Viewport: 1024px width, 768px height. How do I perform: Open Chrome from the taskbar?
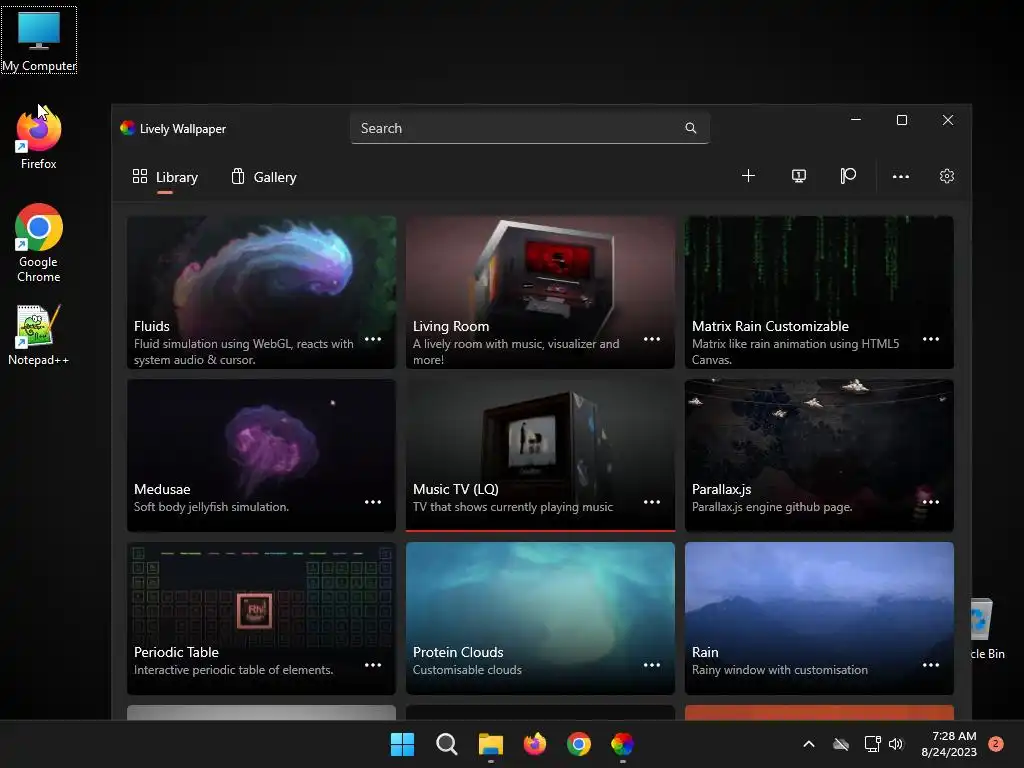(579, 744)
